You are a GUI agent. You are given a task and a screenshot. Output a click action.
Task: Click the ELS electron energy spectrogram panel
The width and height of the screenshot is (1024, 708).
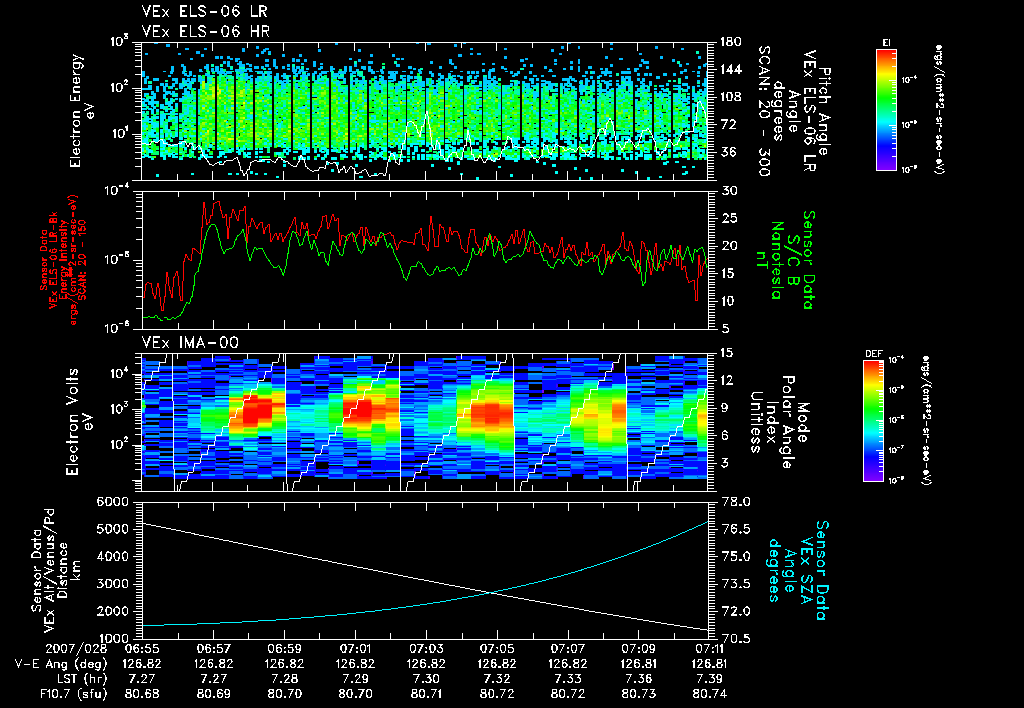[425, 111]
